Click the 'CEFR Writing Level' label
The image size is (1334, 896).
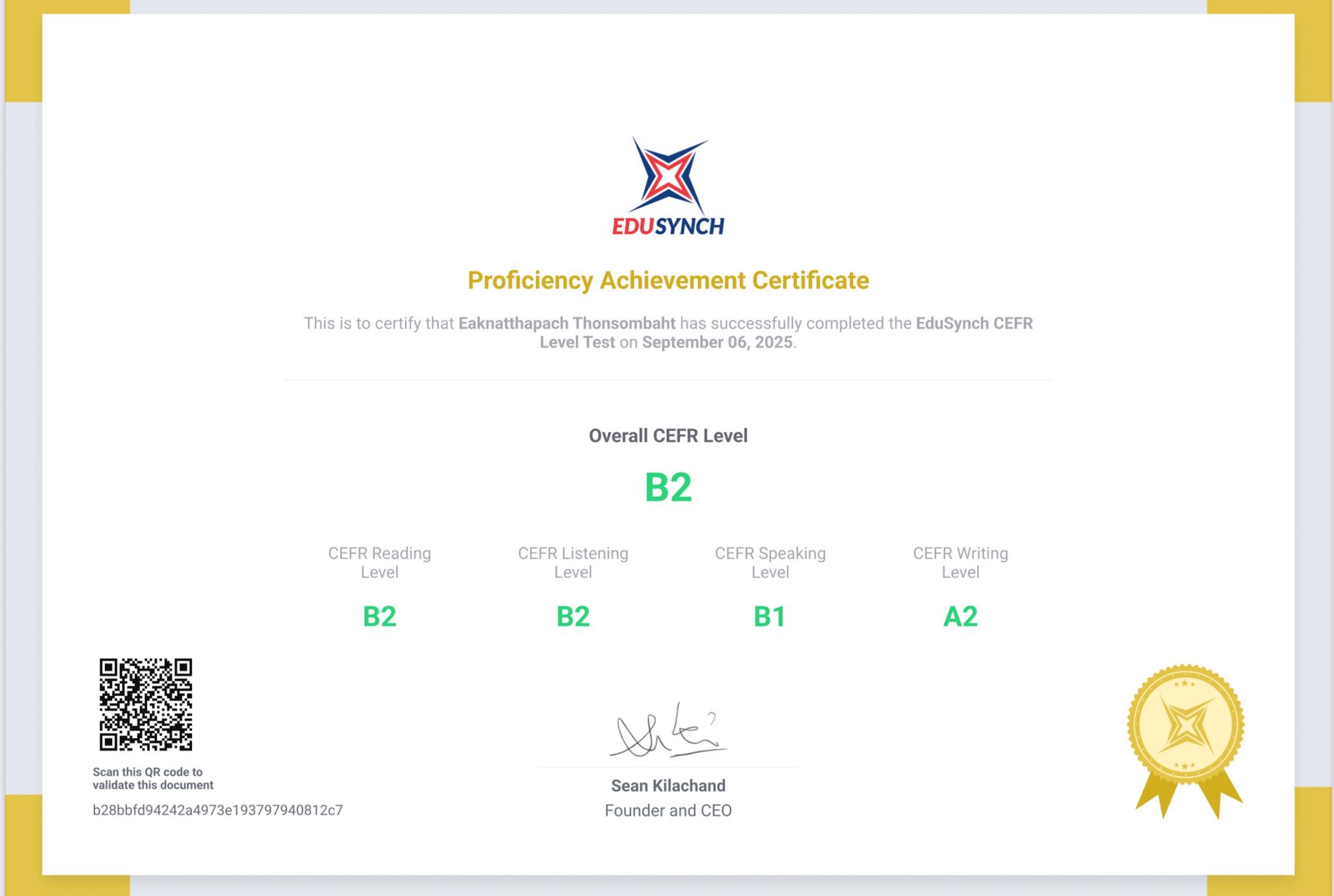pos(961,563)
